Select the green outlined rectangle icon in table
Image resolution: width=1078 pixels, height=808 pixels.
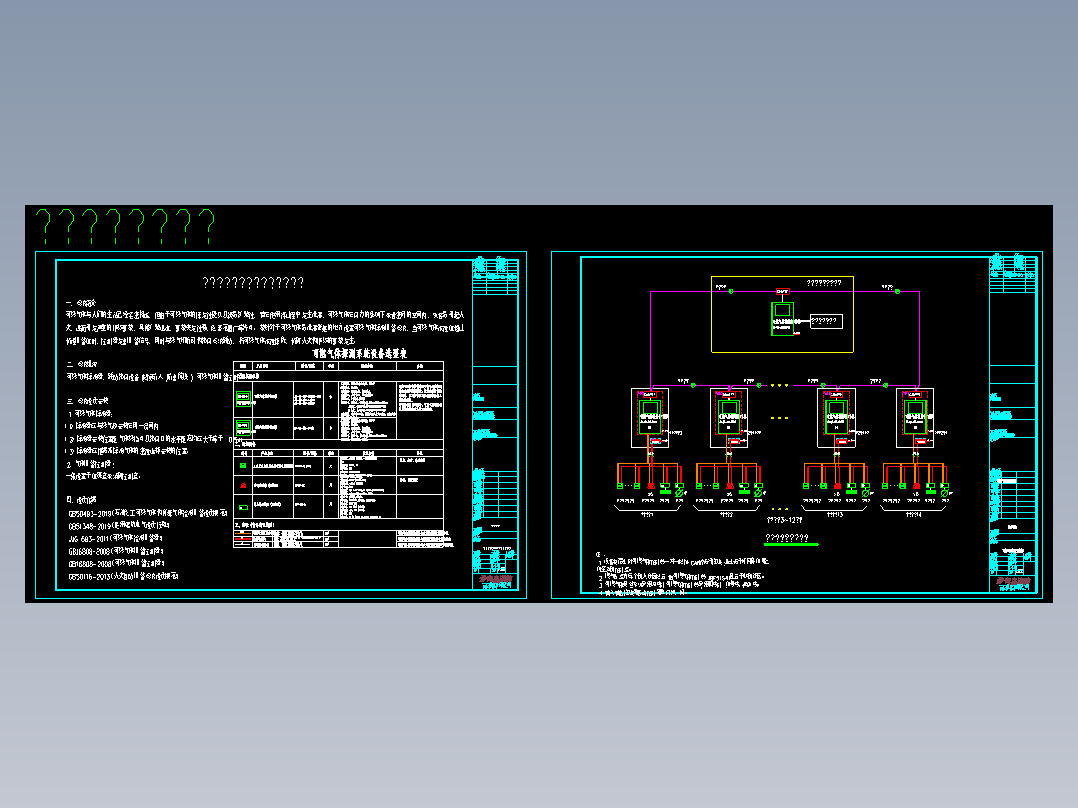243,507
